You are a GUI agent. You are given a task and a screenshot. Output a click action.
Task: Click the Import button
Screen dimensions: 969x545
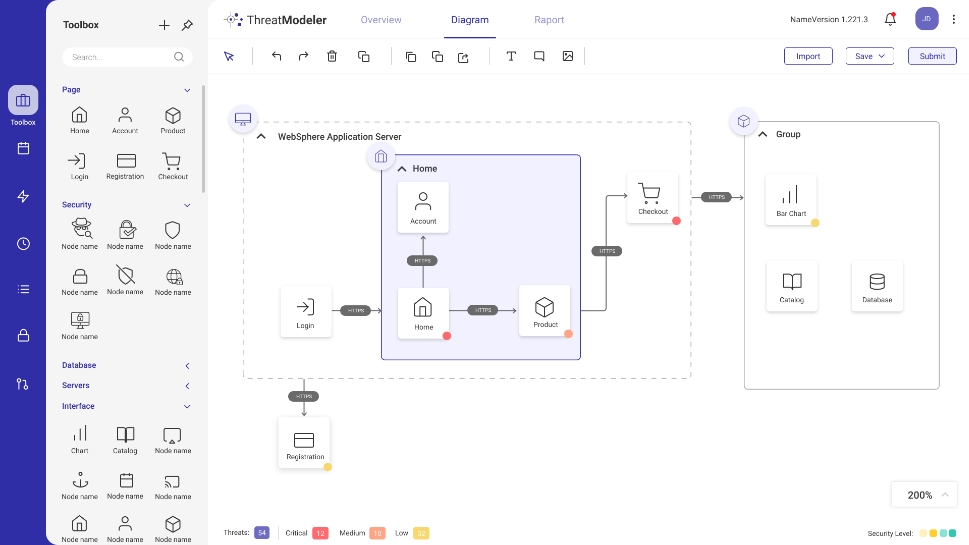[x=808, y=56]
